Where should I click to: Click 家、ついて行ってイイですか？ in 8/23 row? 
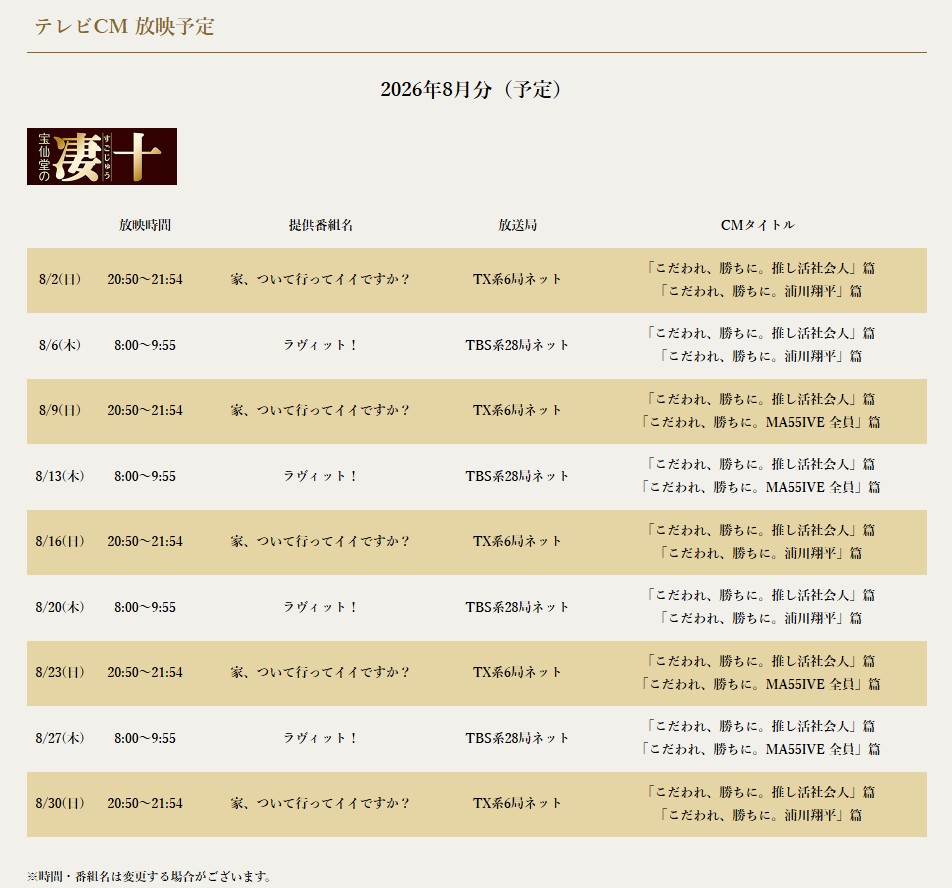[321, 673]
